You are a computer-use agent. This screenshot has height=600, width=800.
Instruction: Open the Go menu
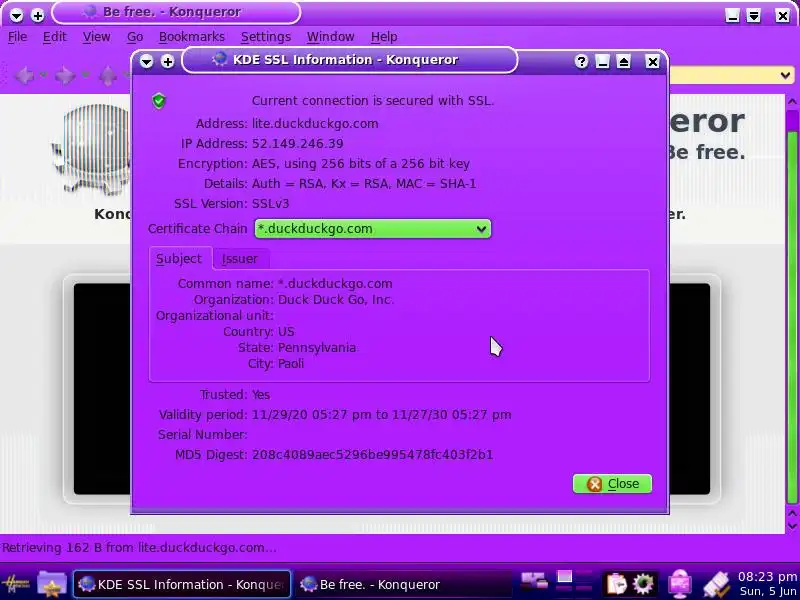pos(135,37)
